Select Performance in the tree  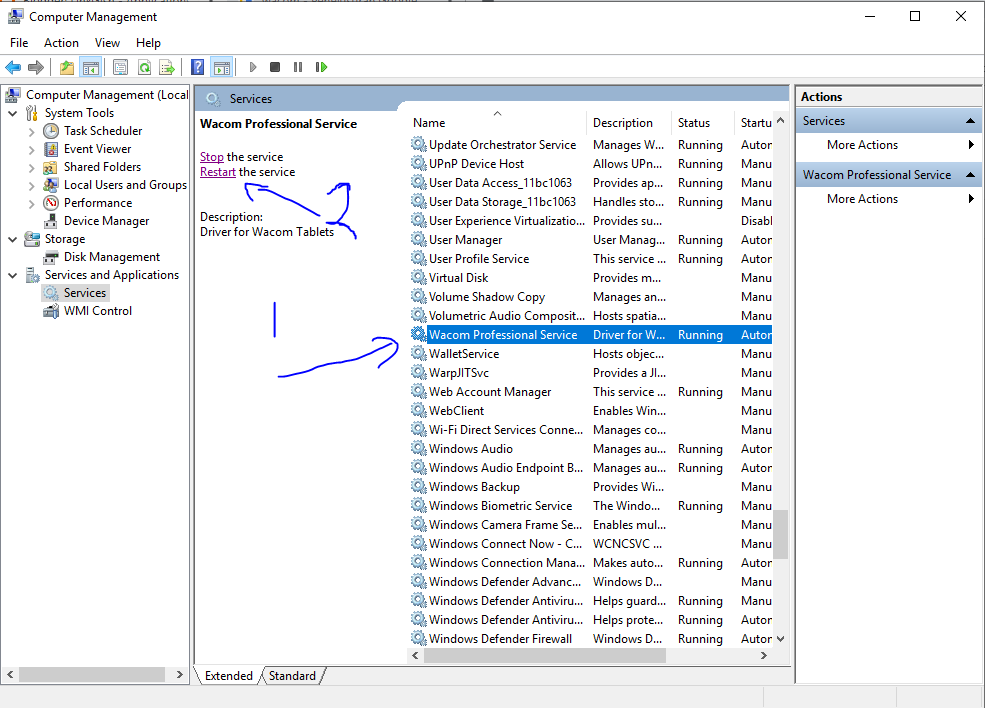click(98, 203)
